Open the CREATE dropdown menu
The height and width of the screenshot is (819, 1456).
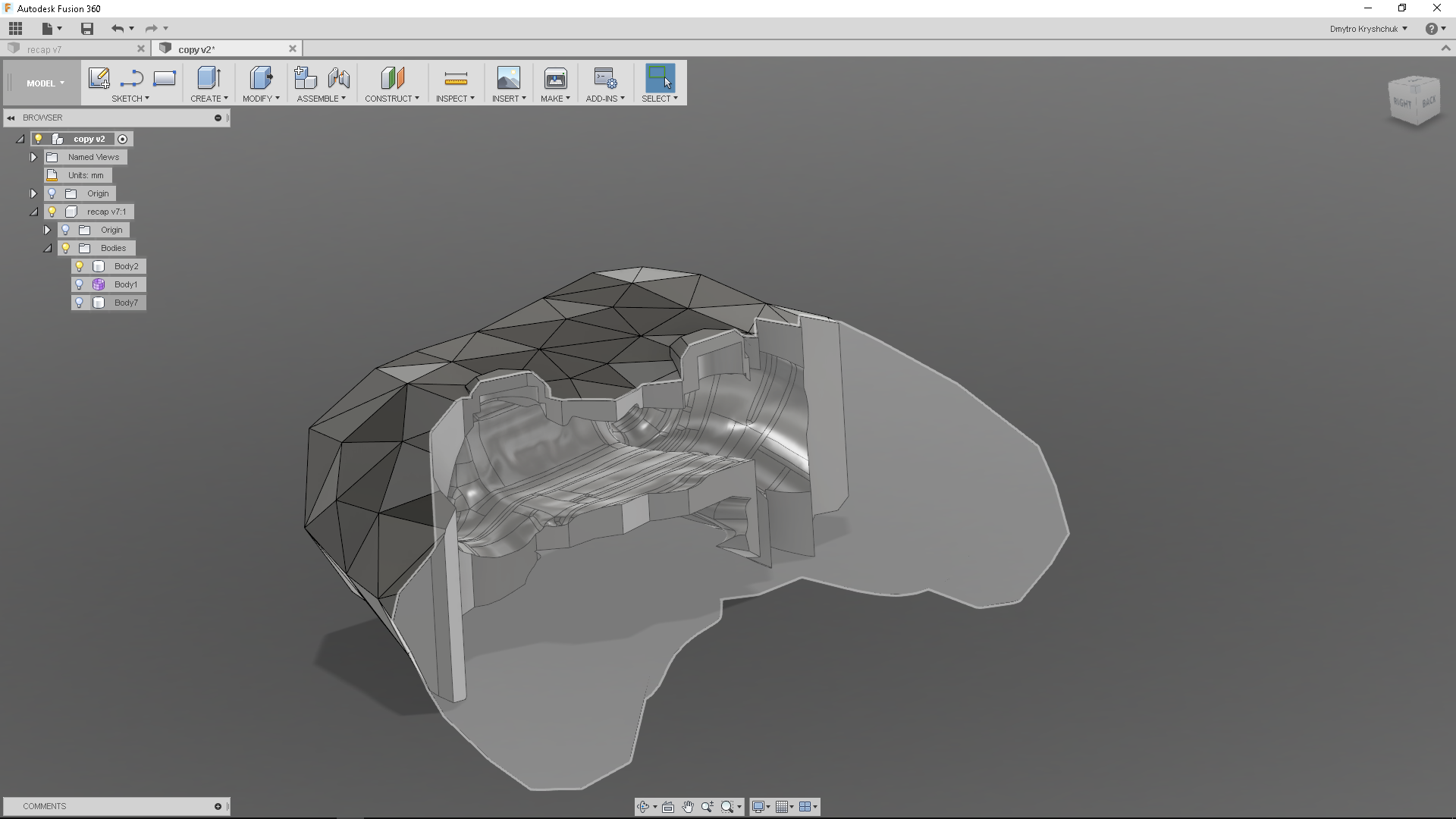(209, 99)
